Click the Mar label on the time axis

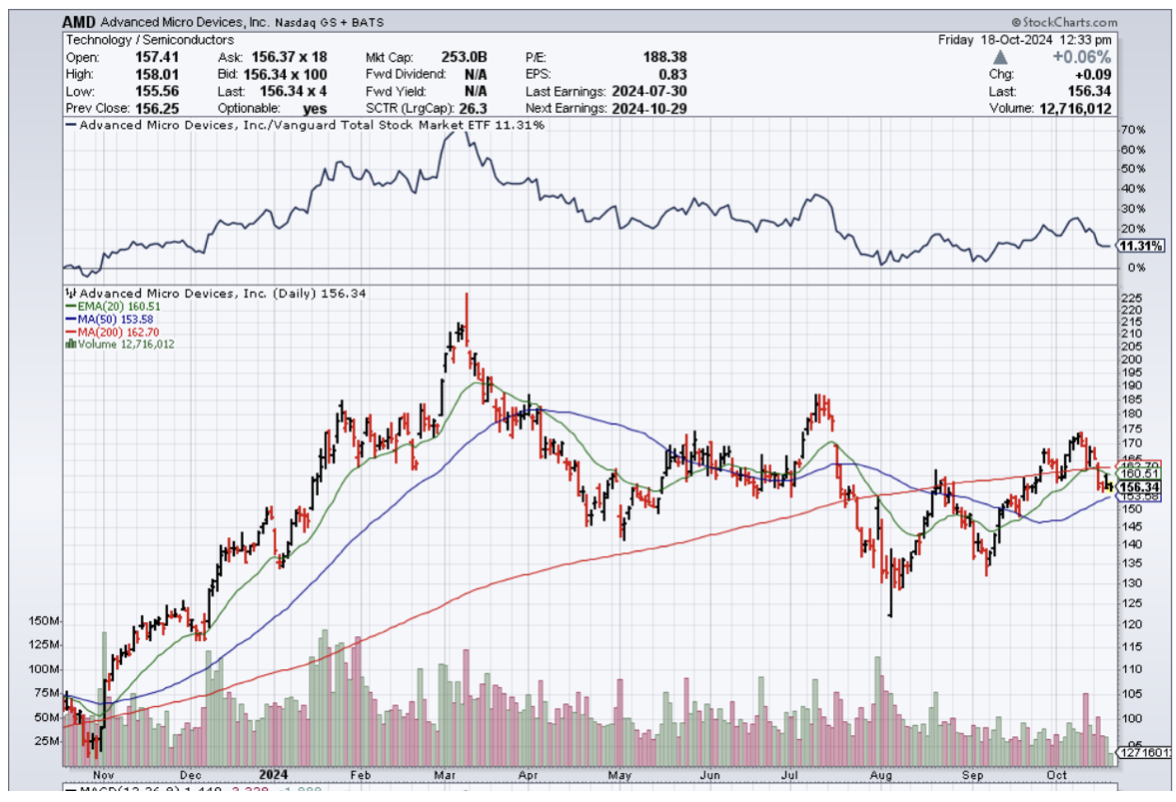click(446, 775)
